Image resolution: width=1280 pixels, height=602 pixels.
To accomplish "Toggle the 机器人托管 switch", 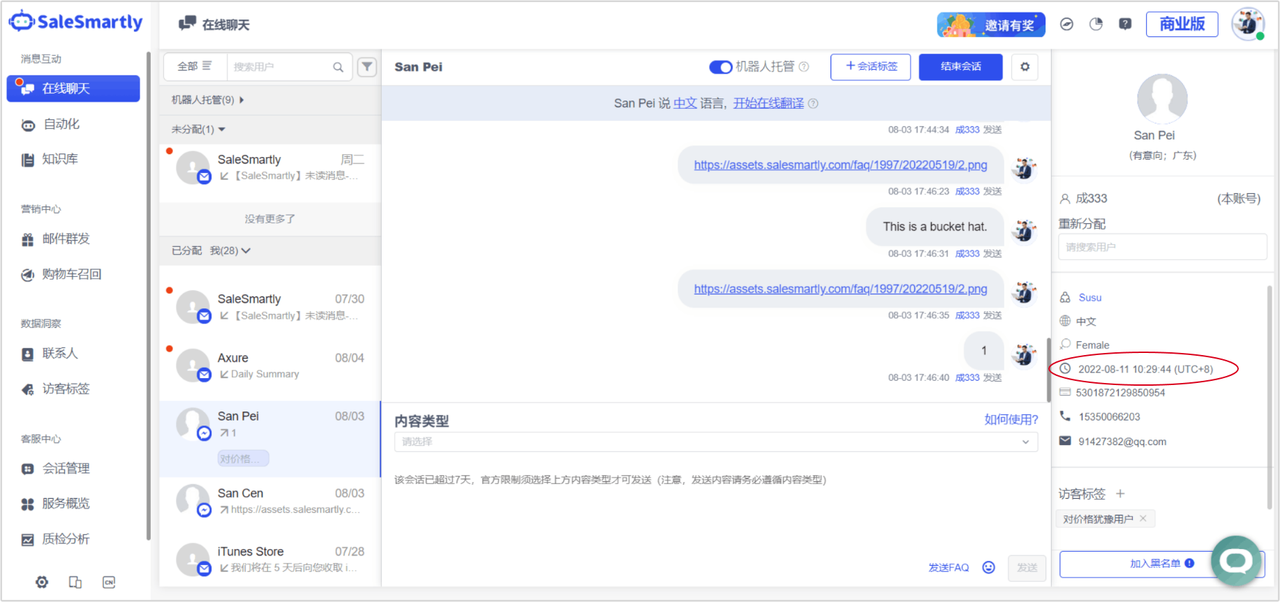I will point(720,67).
